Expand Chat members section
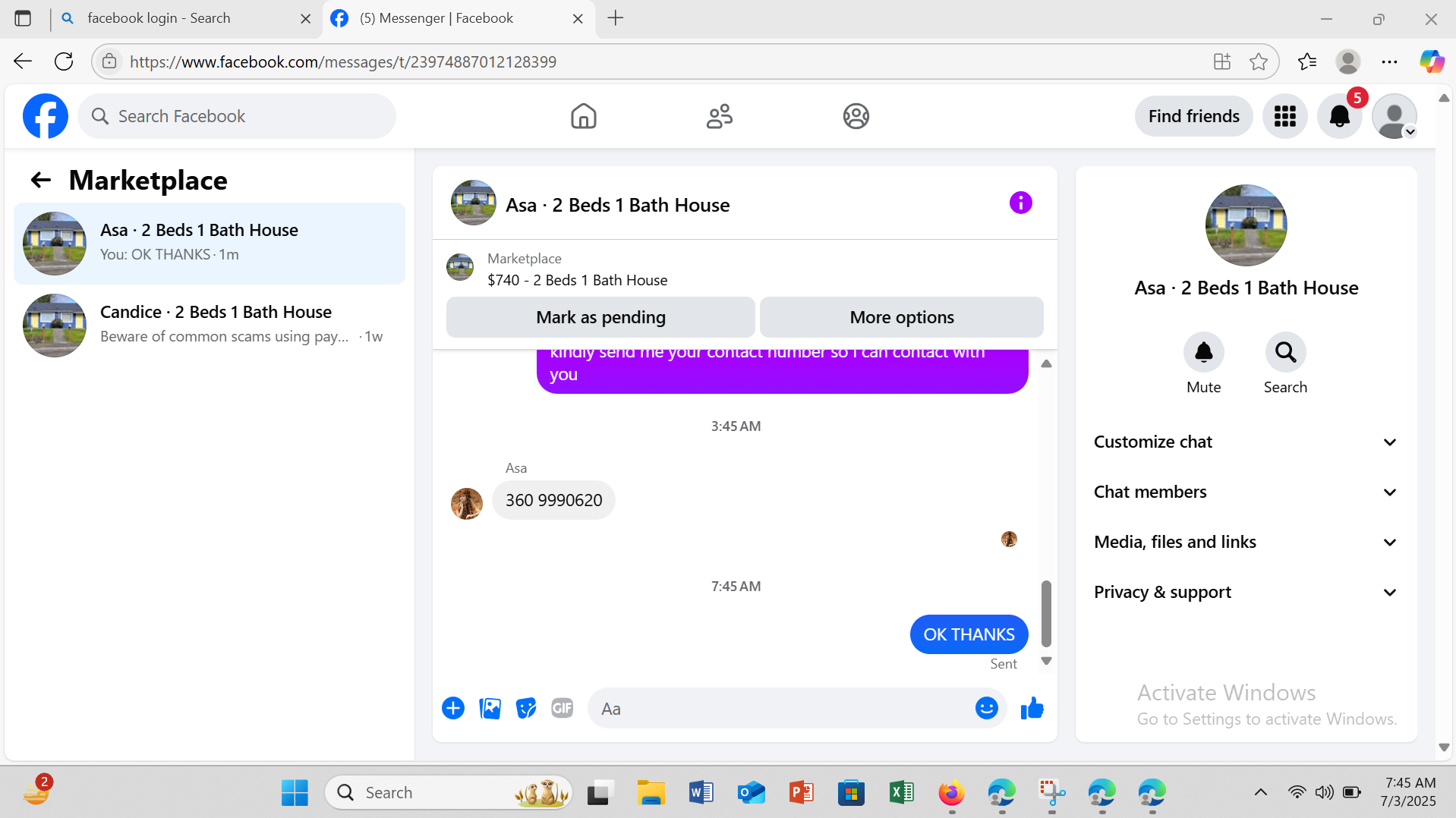1456x818 pixels. (x=1246, y=492)
